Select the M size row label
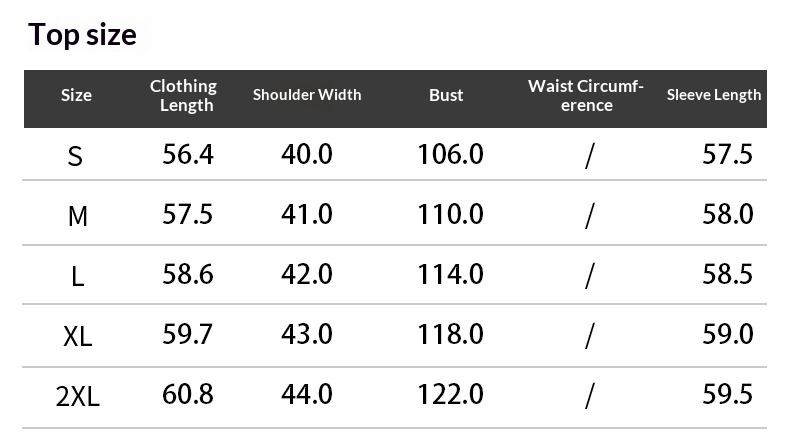The width and height of the screenshot is (790, 448). pyautogui.click(x=78, y=217)
